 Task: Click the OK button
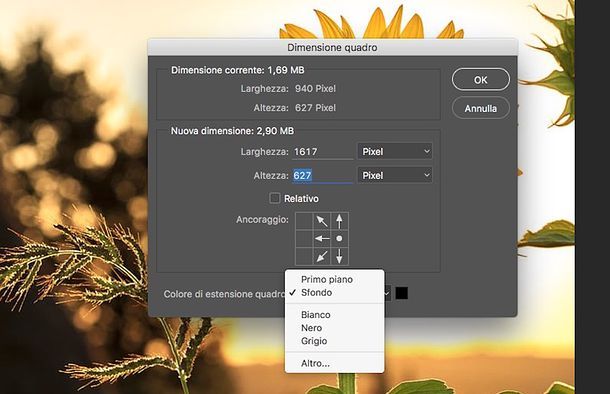coord(480,79)
